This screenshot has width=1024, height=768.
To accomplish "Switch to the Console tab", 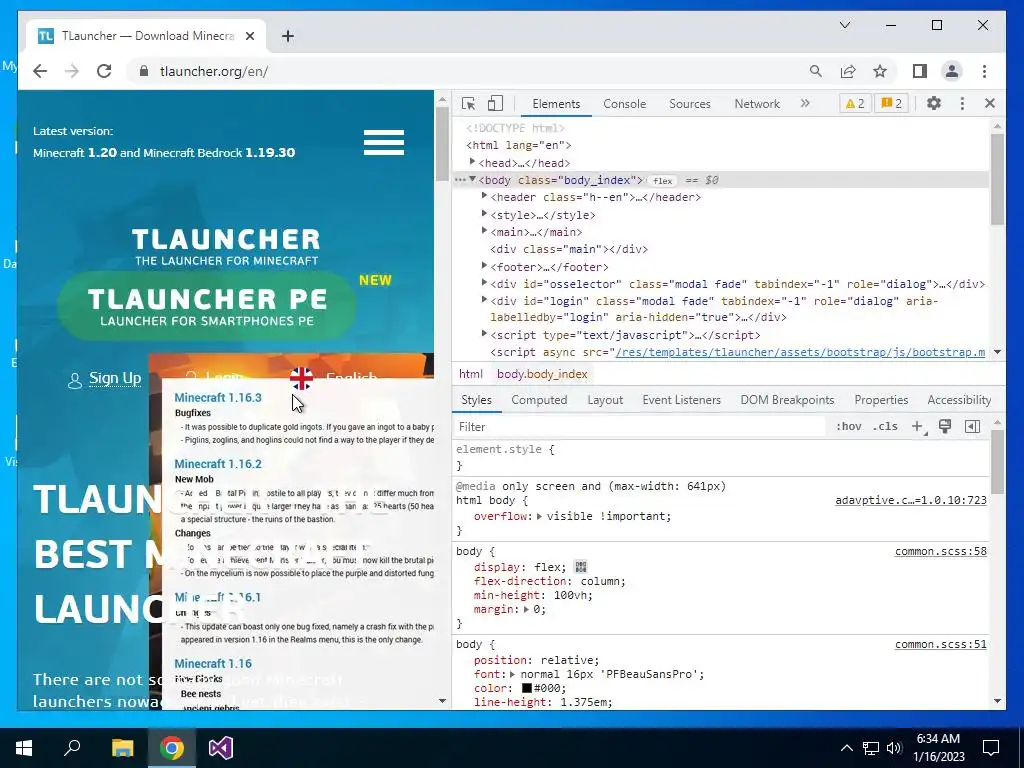I will click(x=624, y=104).
